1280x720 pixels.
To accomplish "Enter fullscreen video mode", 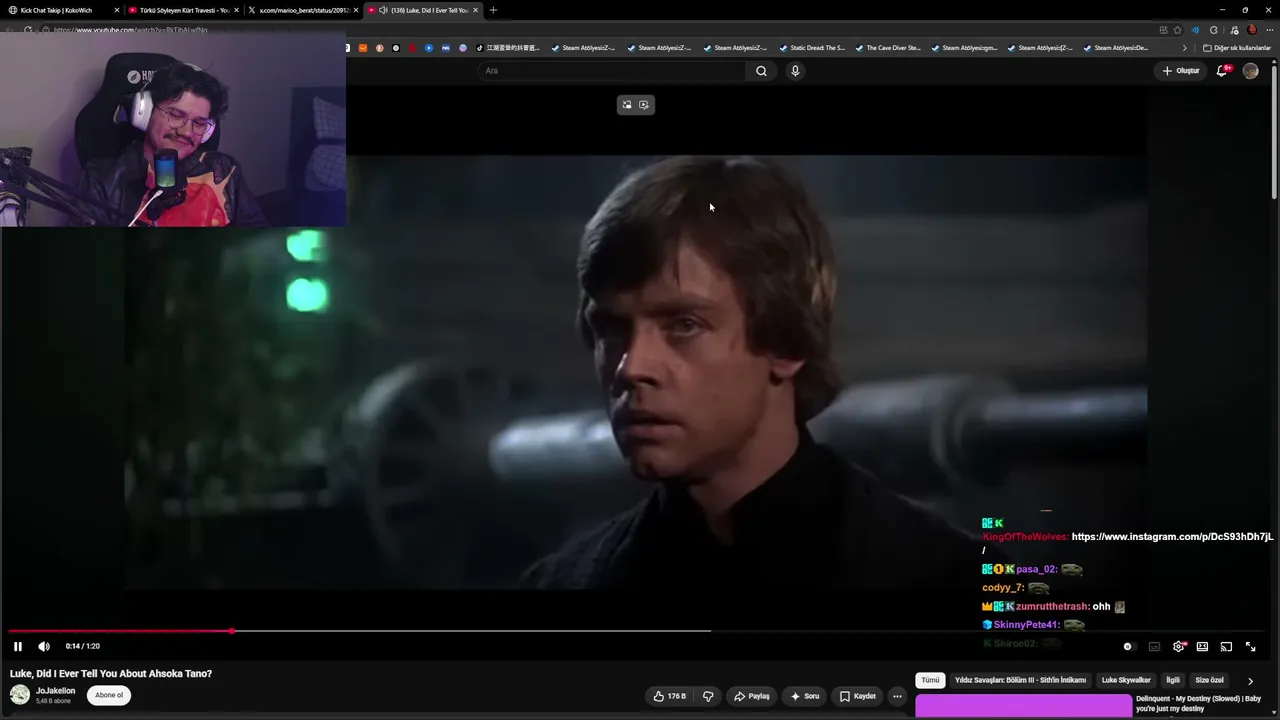I will pyautogui.click(x=1250, y=647).
